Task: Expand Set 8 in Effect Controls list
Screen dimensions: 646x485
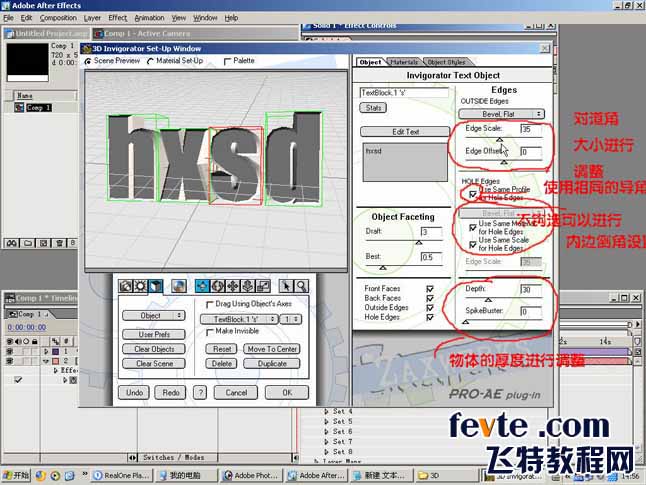Action: (326, 452)
